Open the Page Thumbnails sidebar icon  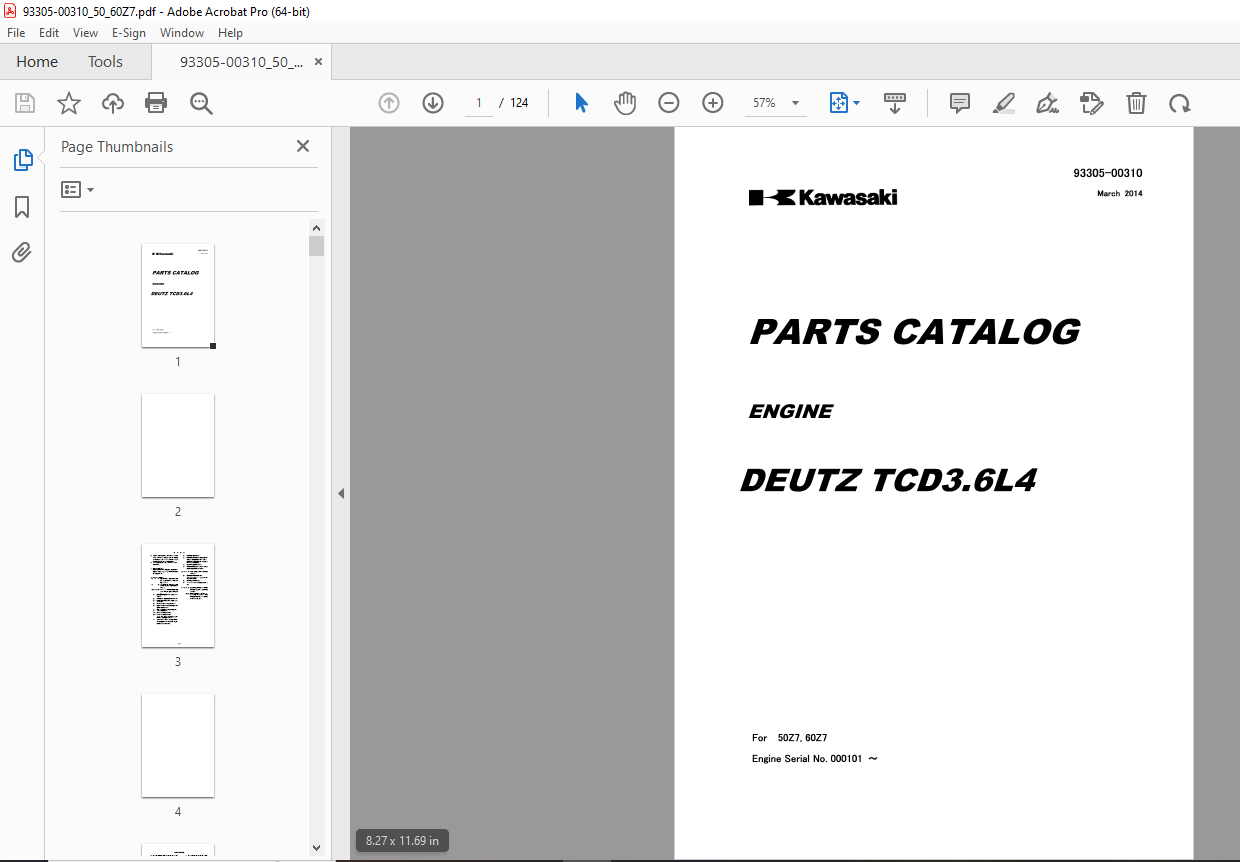click(x=22, y=160)
